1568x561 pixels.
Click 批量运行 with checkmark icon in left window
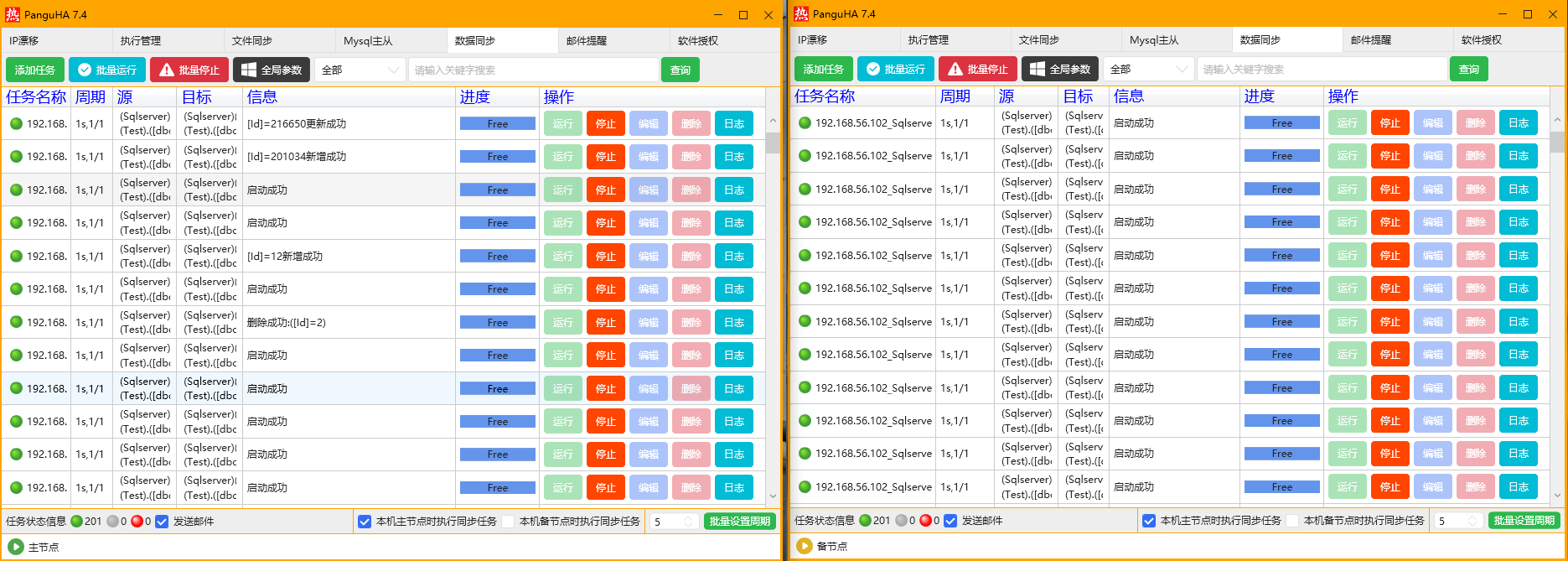(x=107, y=70)
